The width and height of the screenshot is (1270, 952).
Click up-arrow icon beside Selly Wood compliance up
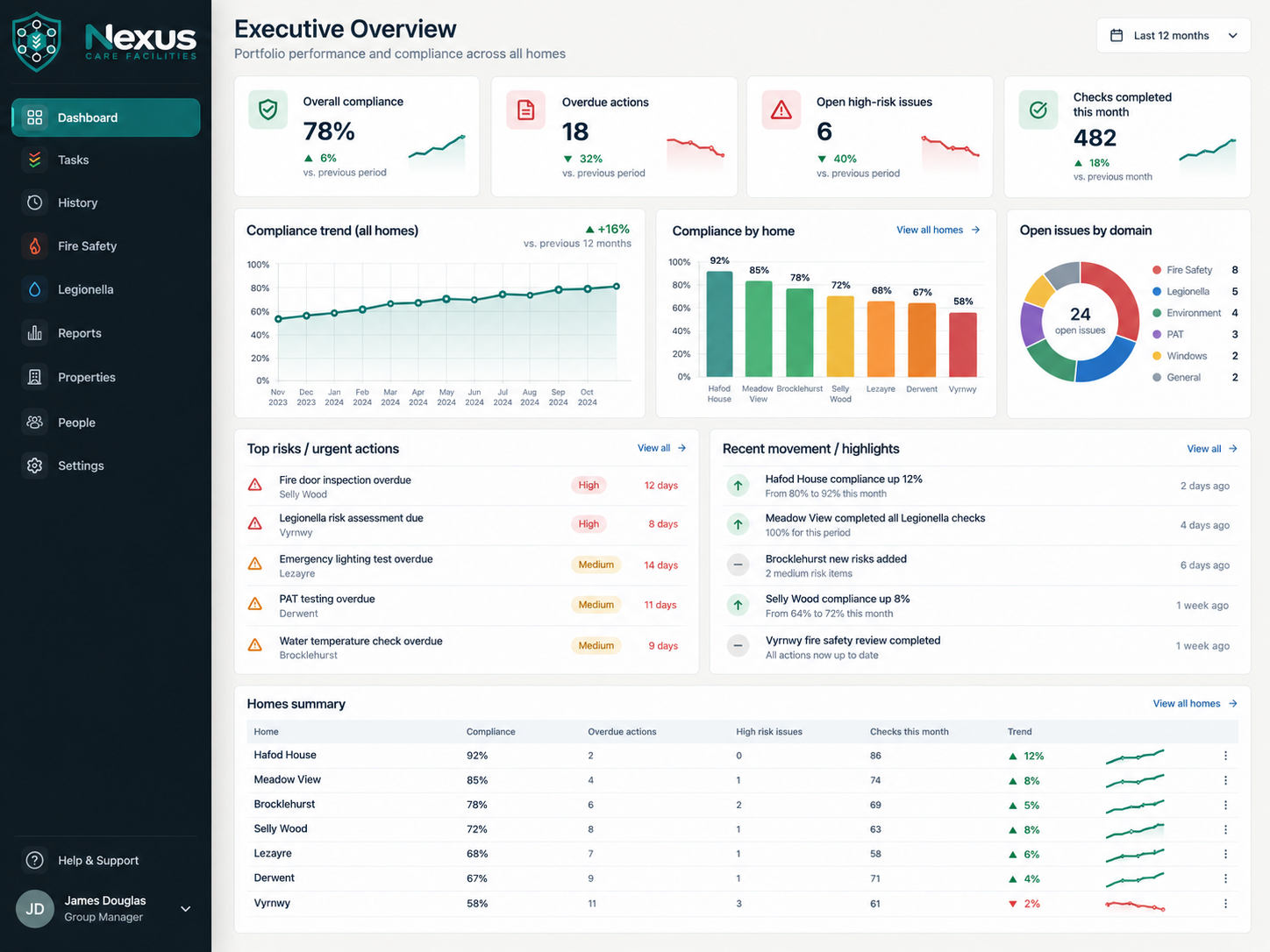coord(738,605)
